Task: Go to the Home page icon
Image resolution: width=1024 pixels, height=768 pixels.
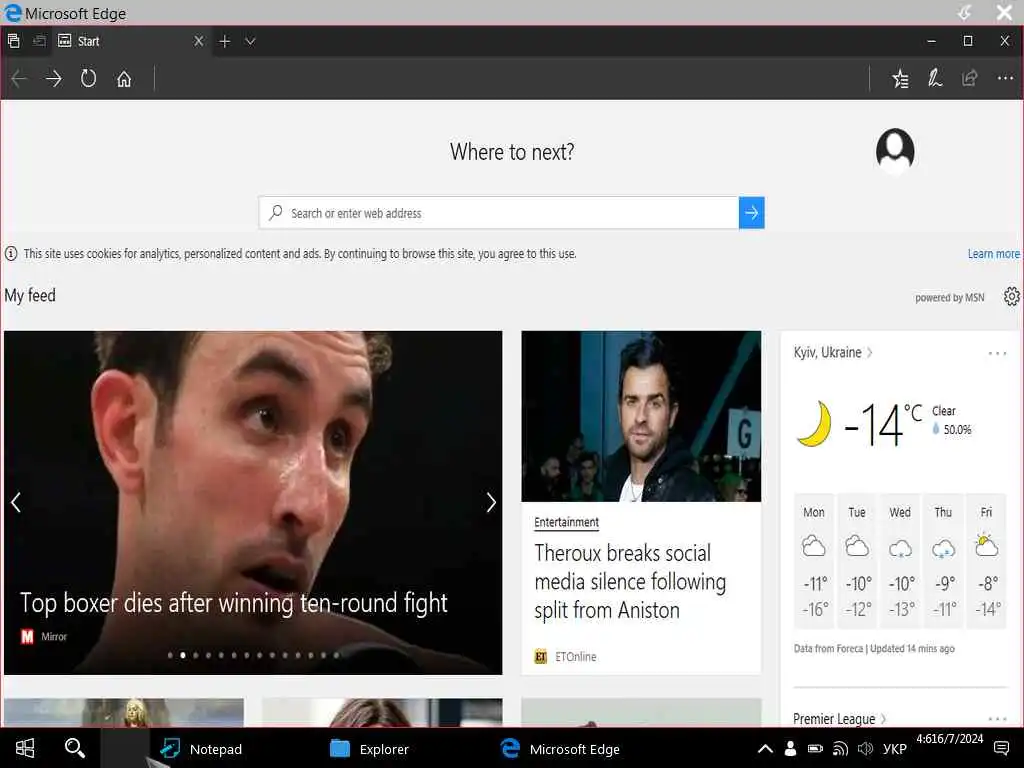Action: coord(124,79)
